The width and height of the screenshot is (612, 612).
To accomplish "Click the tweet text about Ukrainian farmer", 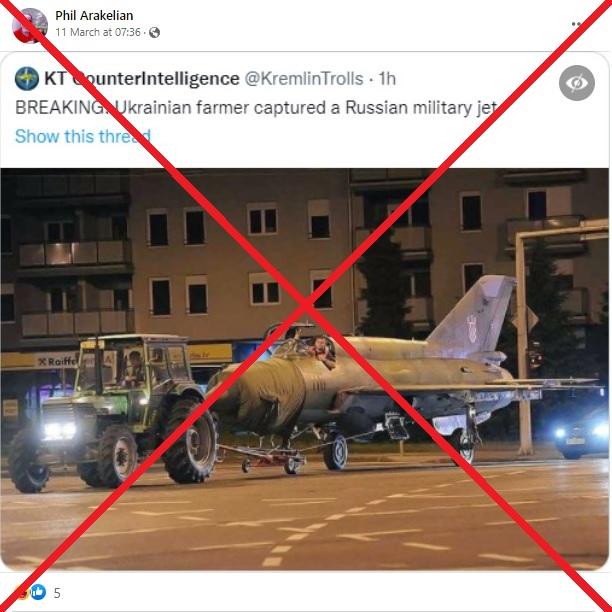I will coord(256,107).
